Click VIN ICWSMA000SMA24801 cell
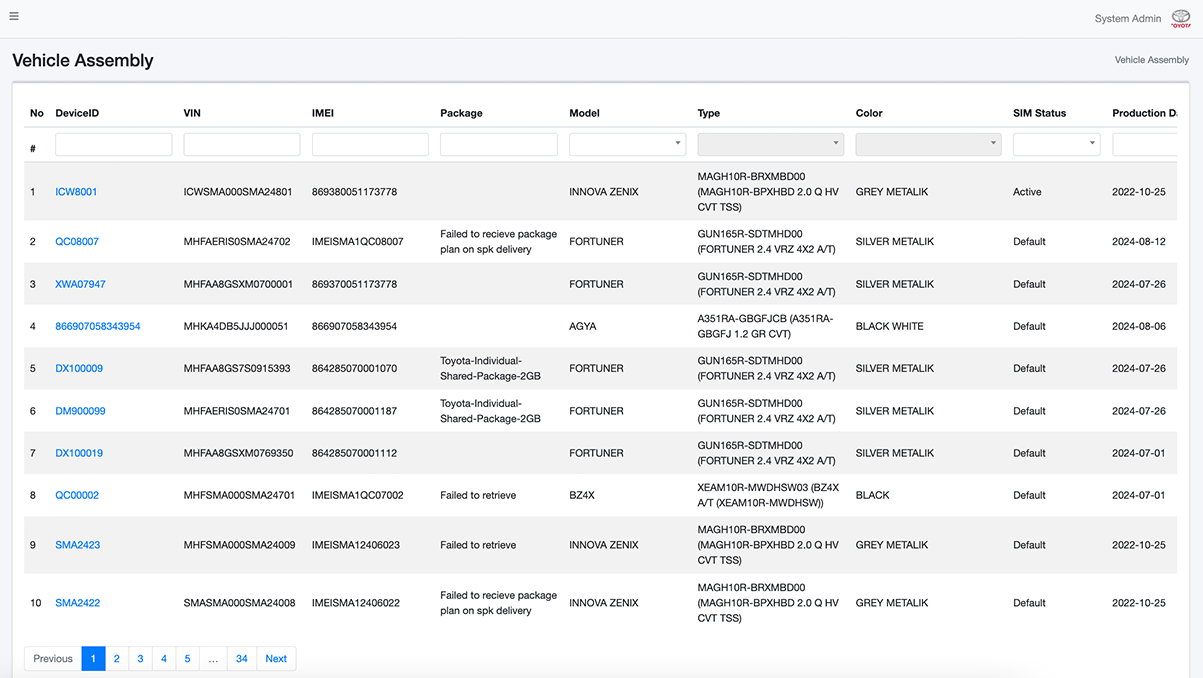This screenshot has width=1203, height=678. [x=238, y=192]
